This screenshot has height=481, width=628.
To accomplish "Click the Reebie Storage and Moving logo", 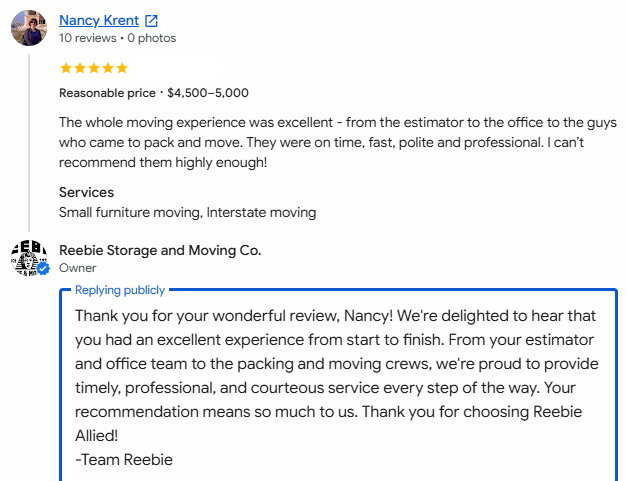I will [x=29, y=258].
